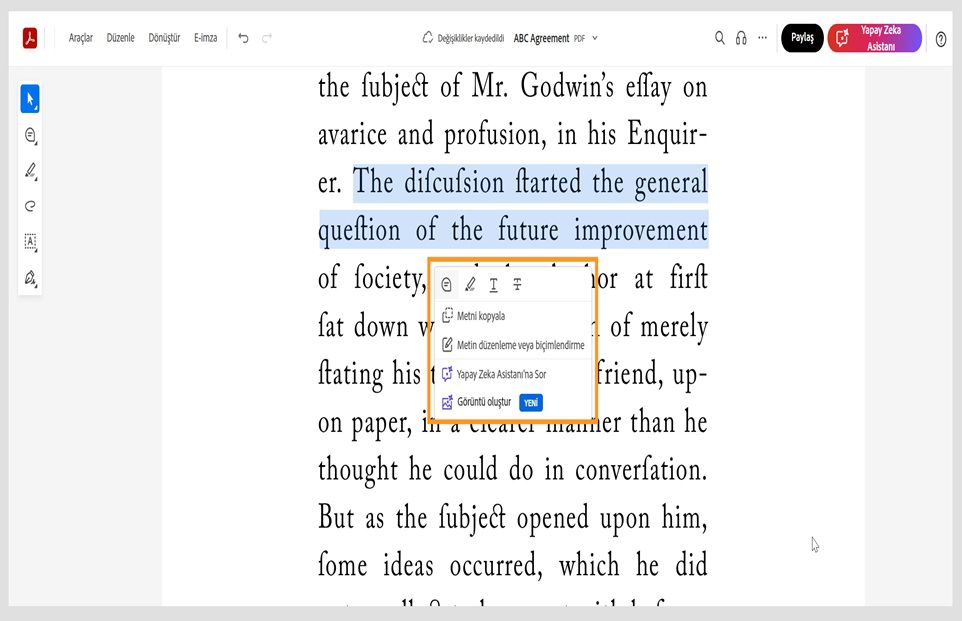Open the three-dot more options menu
Viewport: 962px width, 621px height.
coord(763,38)
